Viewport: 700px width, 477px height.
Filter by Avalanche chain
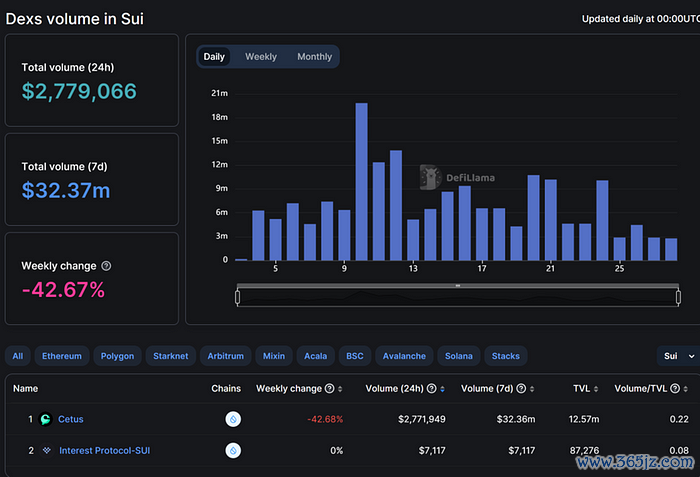(x=404, y=356)
